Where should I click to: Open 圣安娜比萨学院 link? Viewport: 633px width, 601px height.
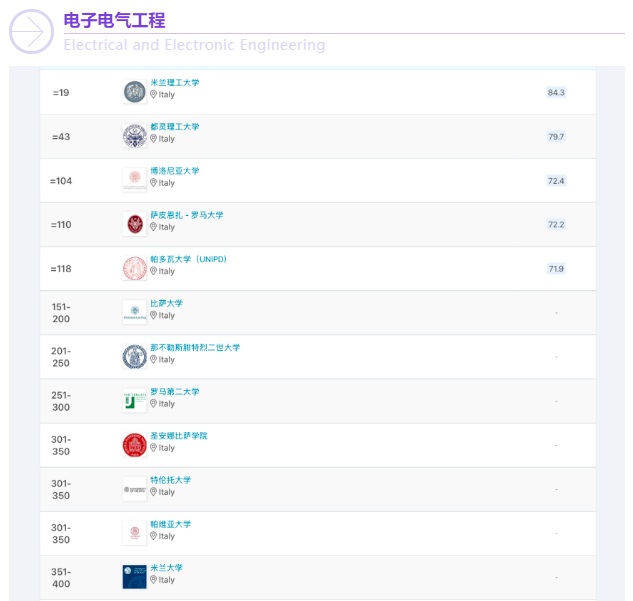[x=178, y=436]
